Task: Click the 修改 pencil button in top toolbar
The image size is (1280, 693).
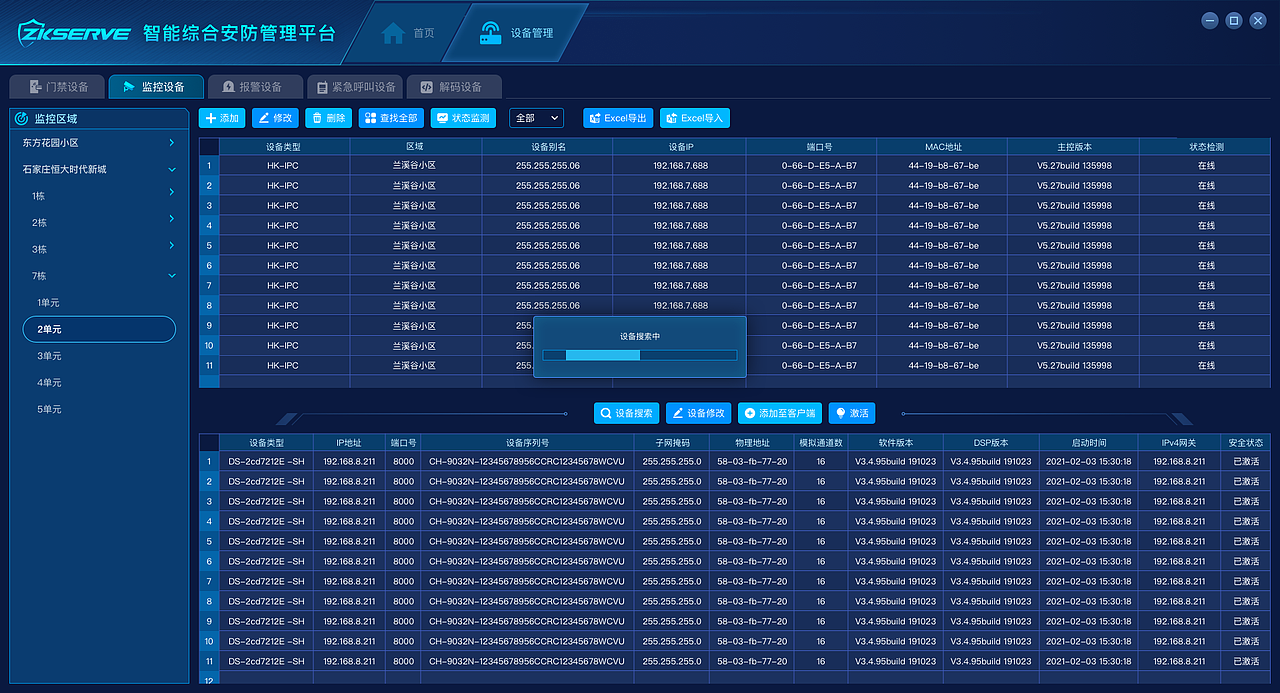Action: click(x=275, y=118)
